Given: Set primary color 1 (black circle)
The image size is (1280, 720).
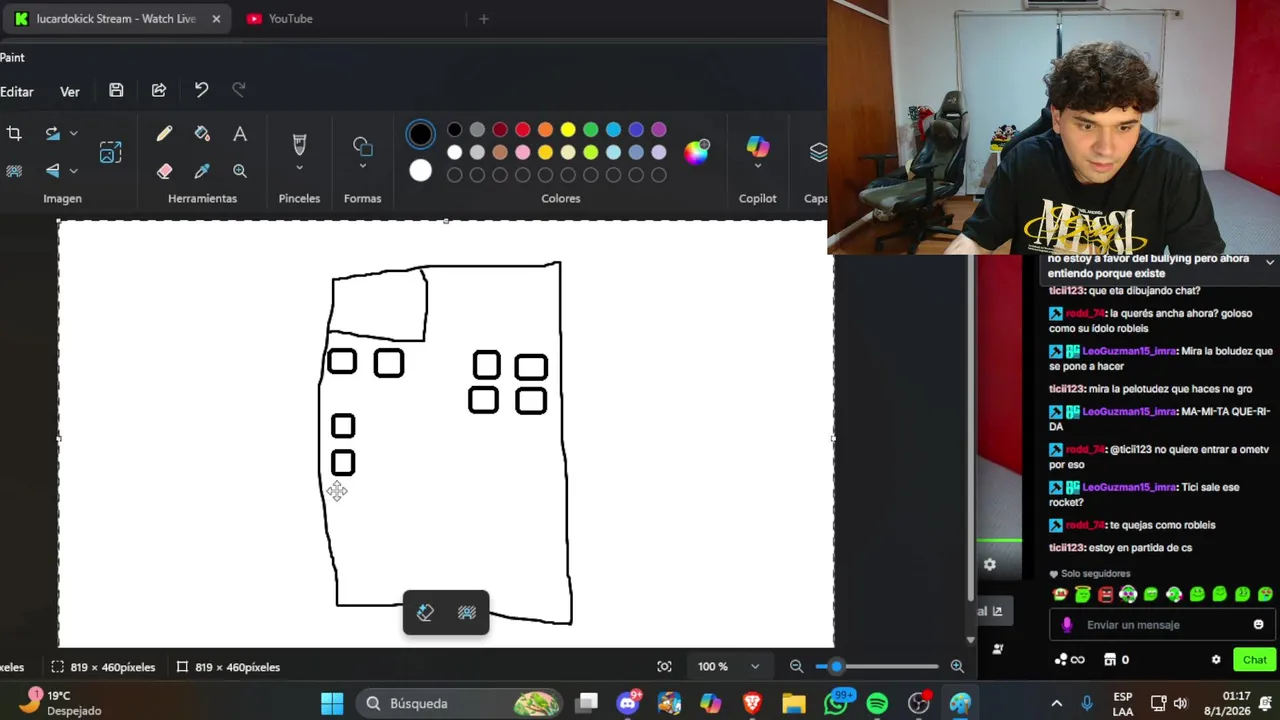Looking at the screenshot, I should (421, 134).
